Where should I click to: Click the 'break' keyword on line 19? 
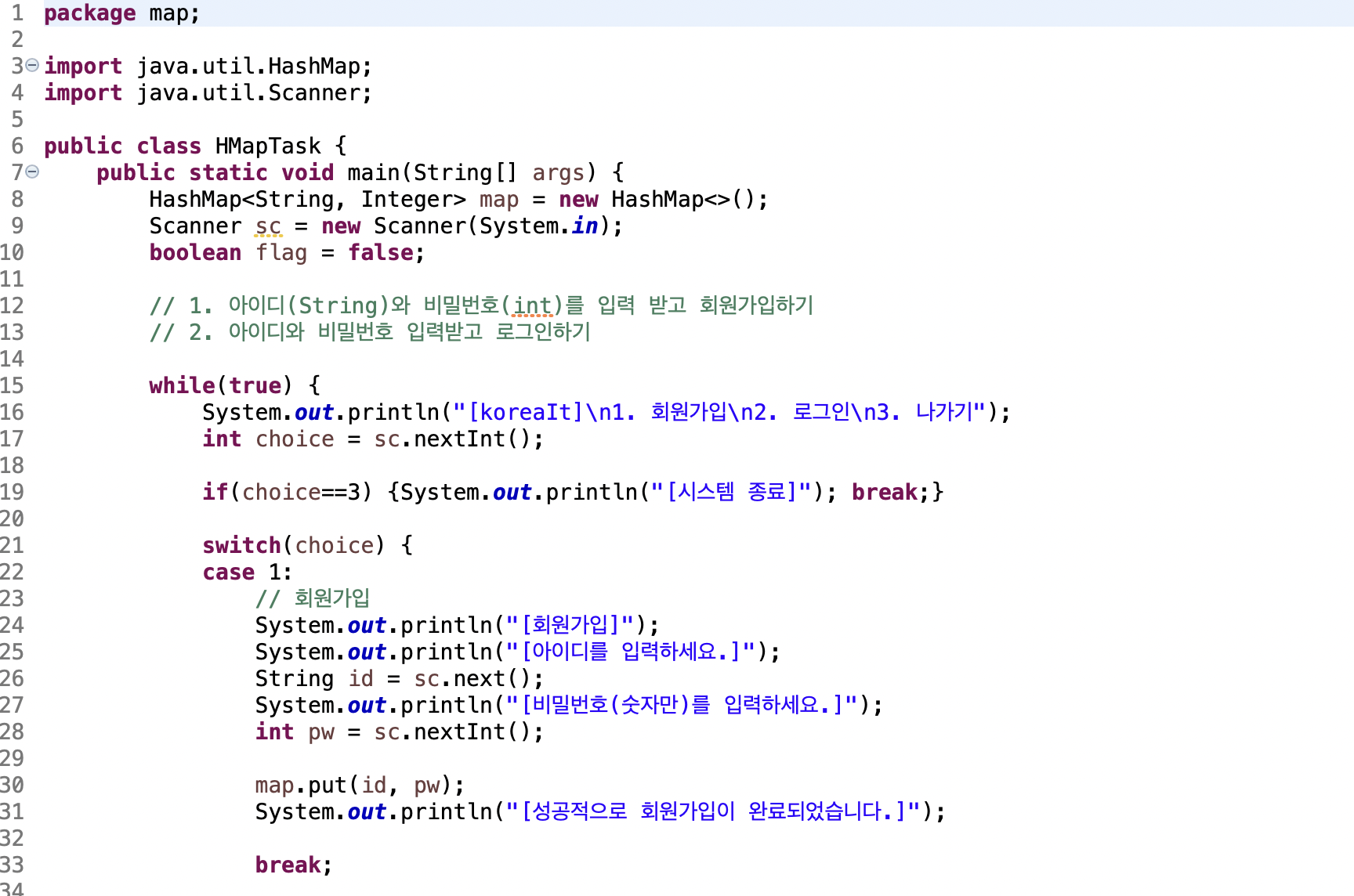click(x=885, y=493)
